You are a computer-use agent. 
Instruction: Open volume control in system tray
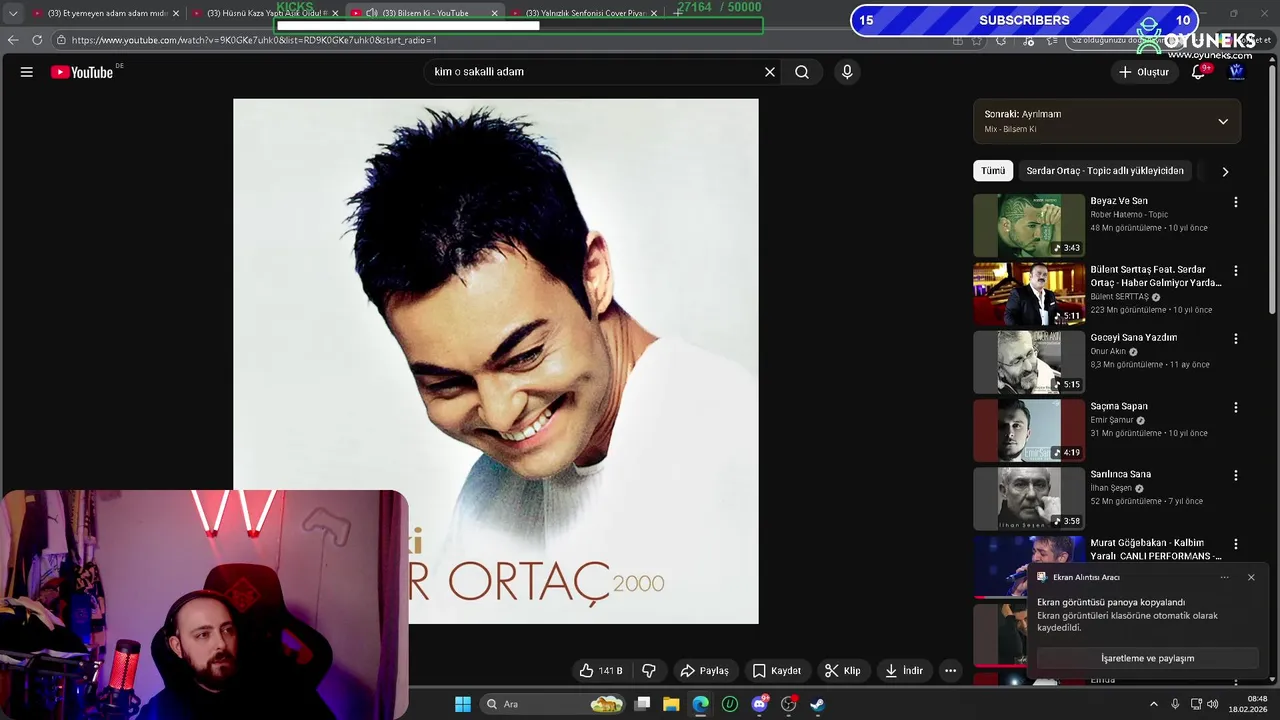pyautogui.click(x=1214, y=704)
